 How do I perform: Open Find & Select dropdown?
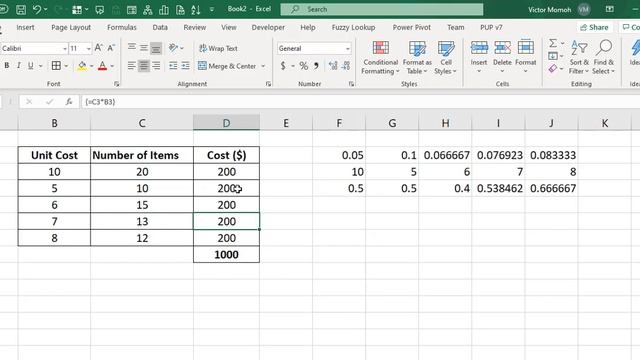[603, 57]
